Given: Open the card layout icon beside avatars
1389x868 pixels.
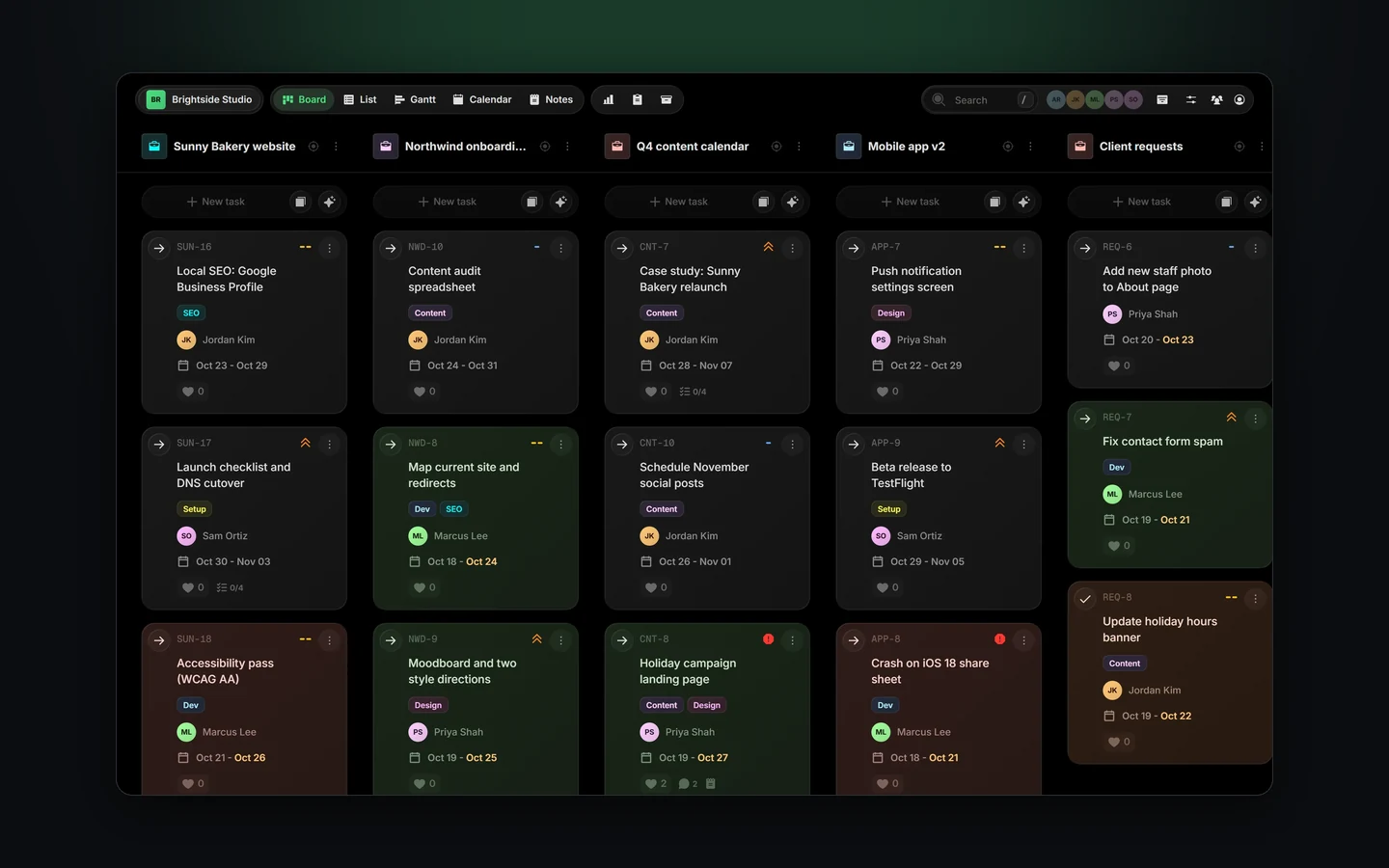Looking at the screenshot, I should click(1162, 99).
